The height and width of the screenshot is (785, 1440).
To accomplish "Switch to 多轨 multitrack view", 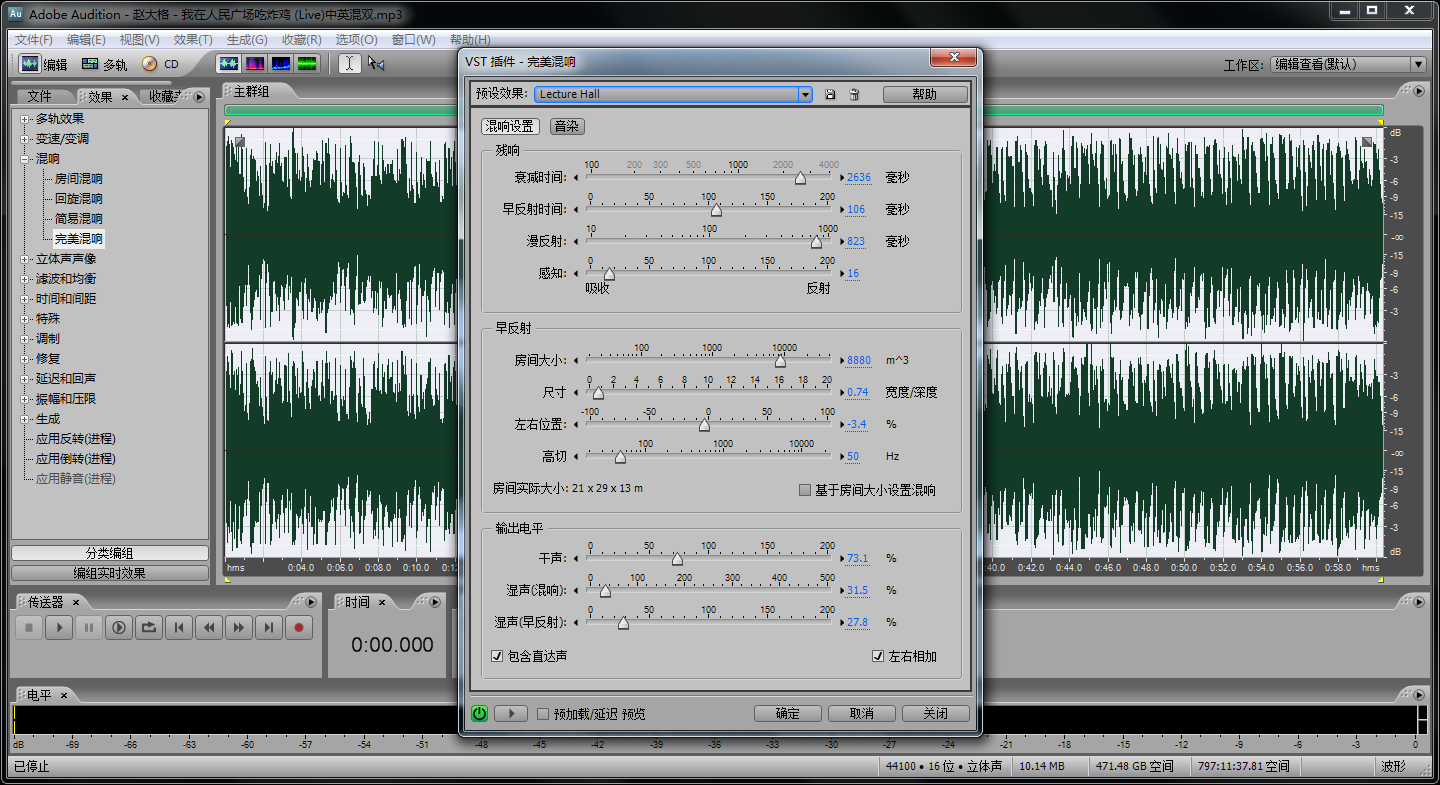I will click(105, 64).
